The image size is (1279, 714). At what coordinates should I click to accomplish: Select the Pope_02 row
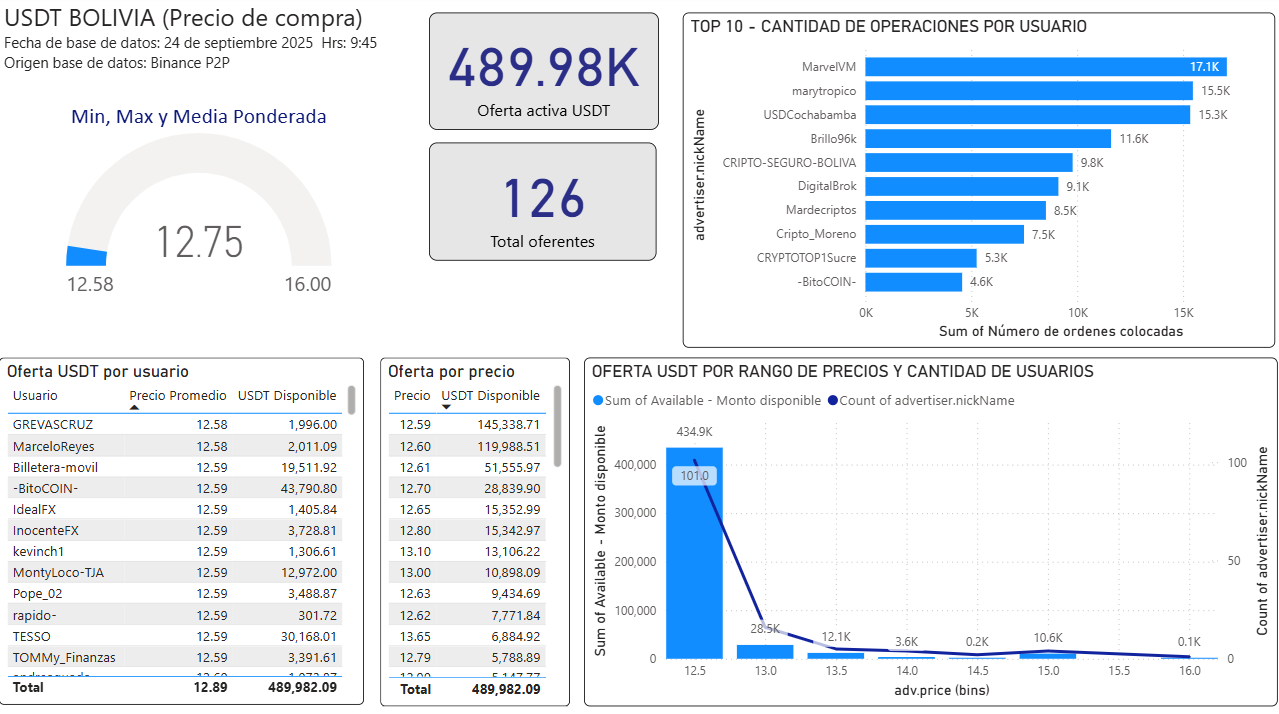click(x=175, y=593)
